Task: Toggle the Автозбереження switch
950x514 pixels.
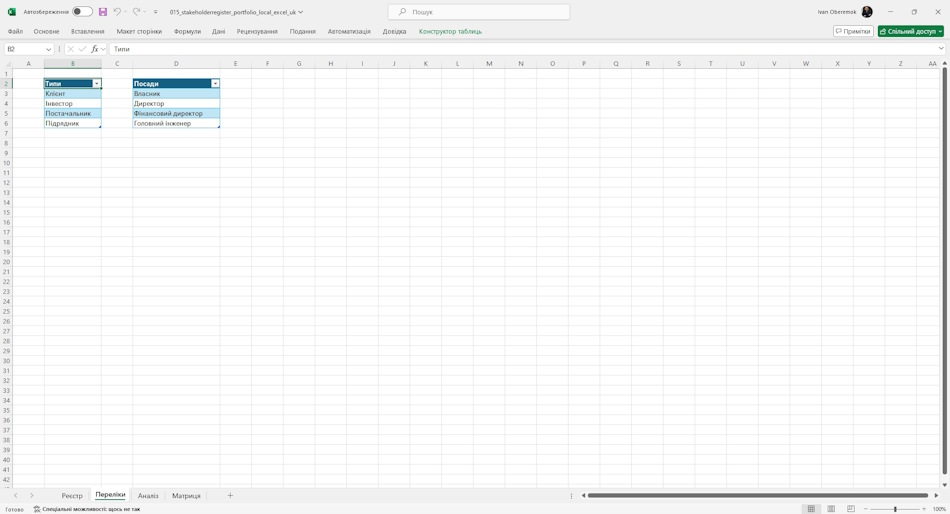Action: click(x=82, y=12)
